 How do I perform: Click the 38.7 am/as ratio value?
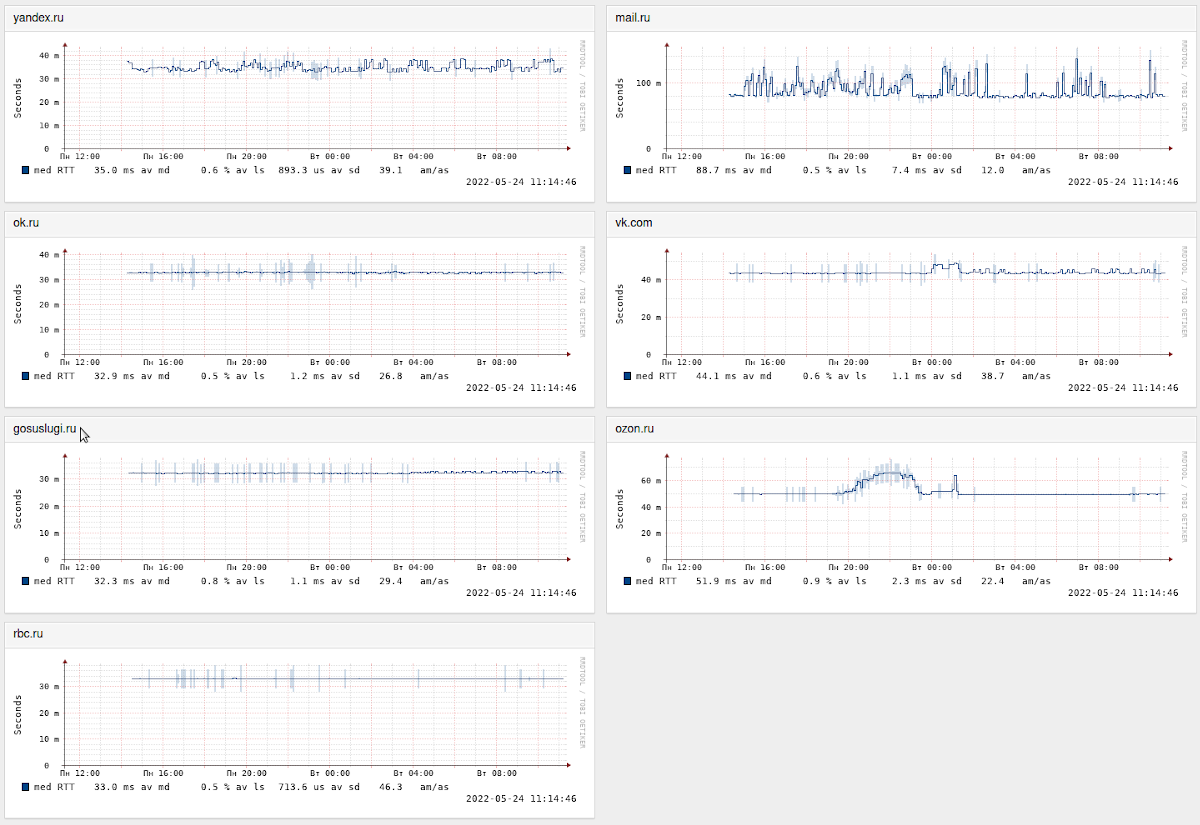[992, 376]
